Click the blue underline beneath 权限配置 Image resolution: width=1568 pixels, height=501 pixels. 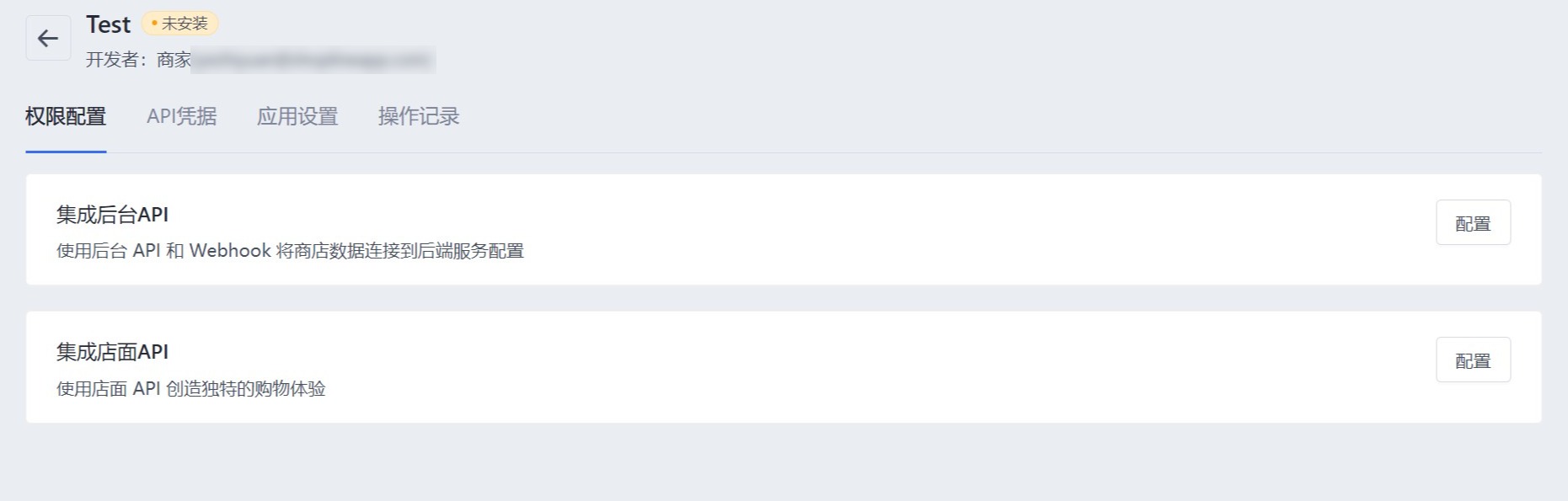tap(66, 152)
